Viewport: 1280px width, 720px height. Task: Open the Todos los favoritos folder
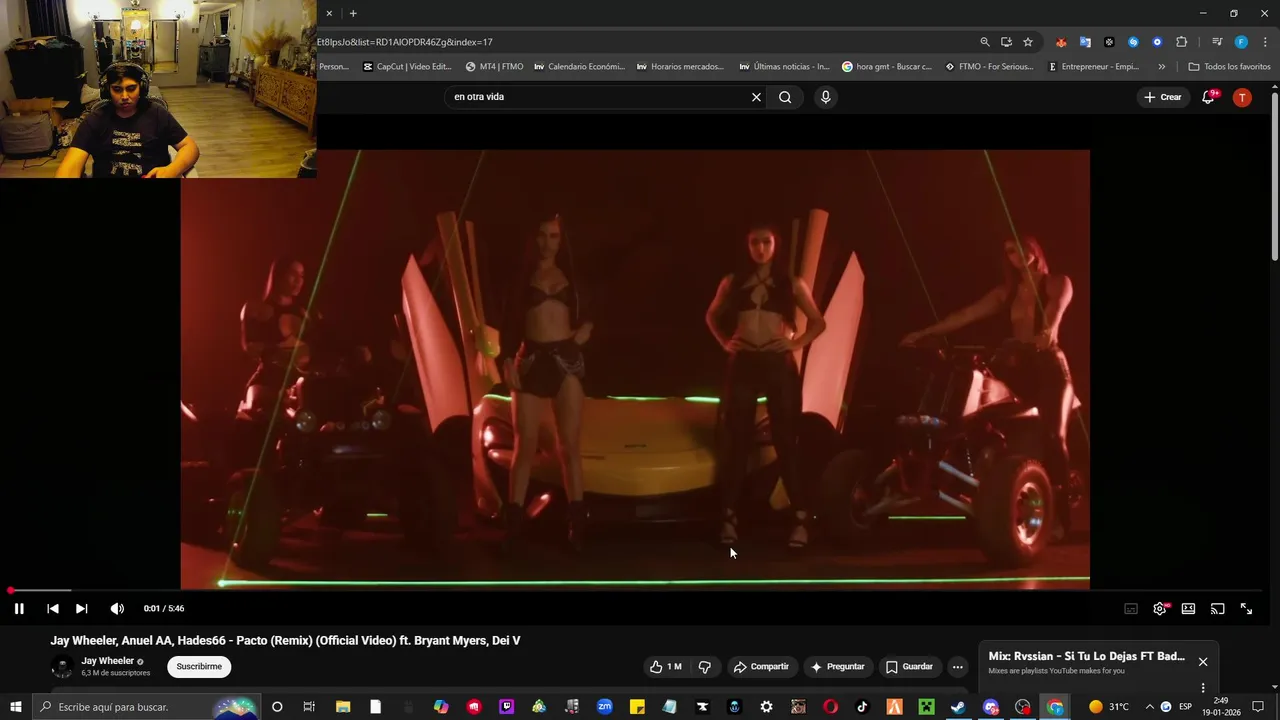1229,67
